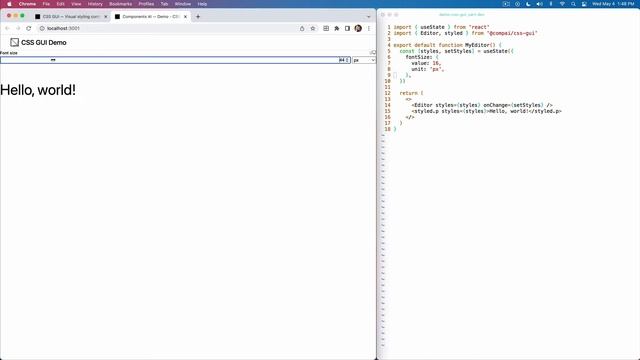Screen dimensions: 640x360
Task: Click the localhost:3001 address bar
Action: [167, 28]
